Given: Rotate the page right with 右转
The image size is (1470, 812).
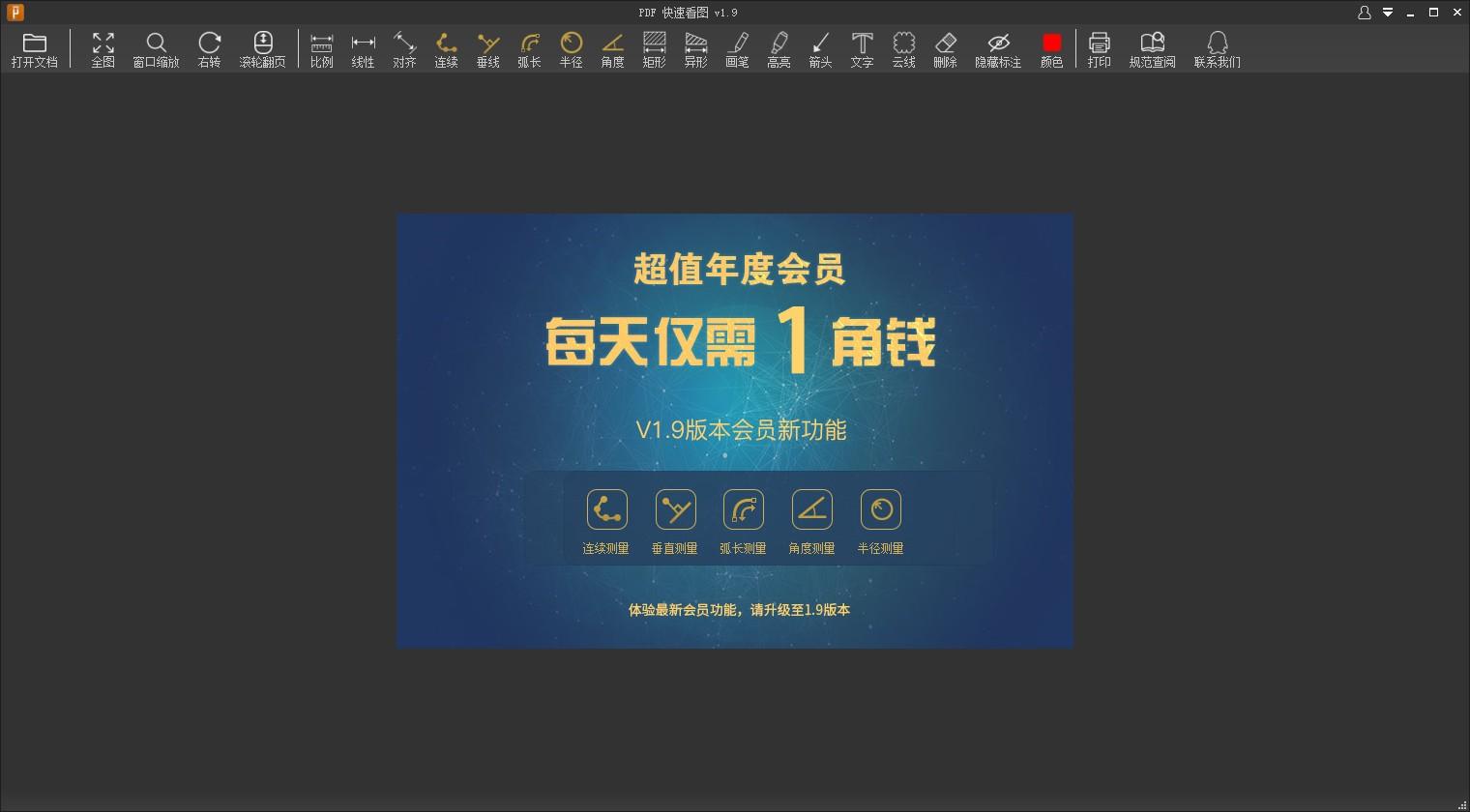Looking at the screenshot, I should 209,50.
